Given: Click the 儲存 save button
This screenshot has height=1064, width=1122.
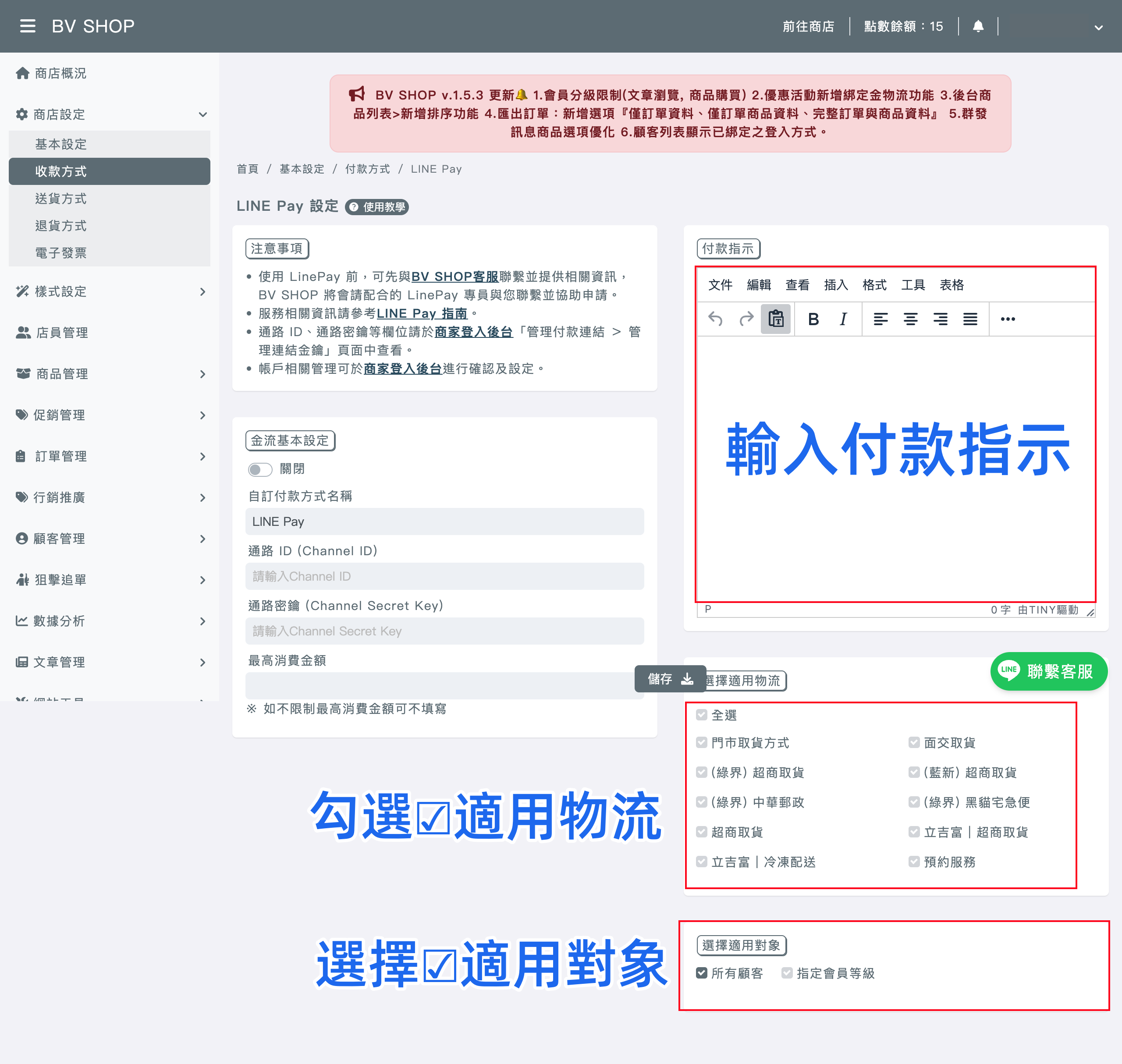Looking at the screenshot, I should pyautogui.click(x=670, y=678).
